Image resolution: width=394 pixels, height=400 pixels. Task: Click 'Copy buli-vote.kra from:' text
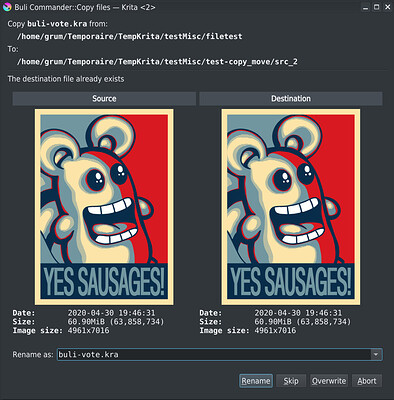click(57, 24)
